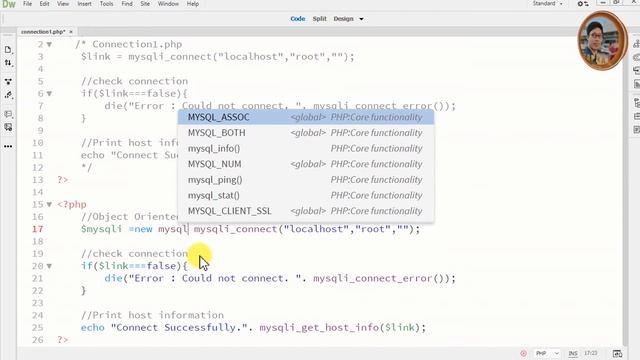The width and height of the screenshot is (640, 360).
Task: Choose MYSQL_BOTH from autocomplete list
Action: [306, 133]
